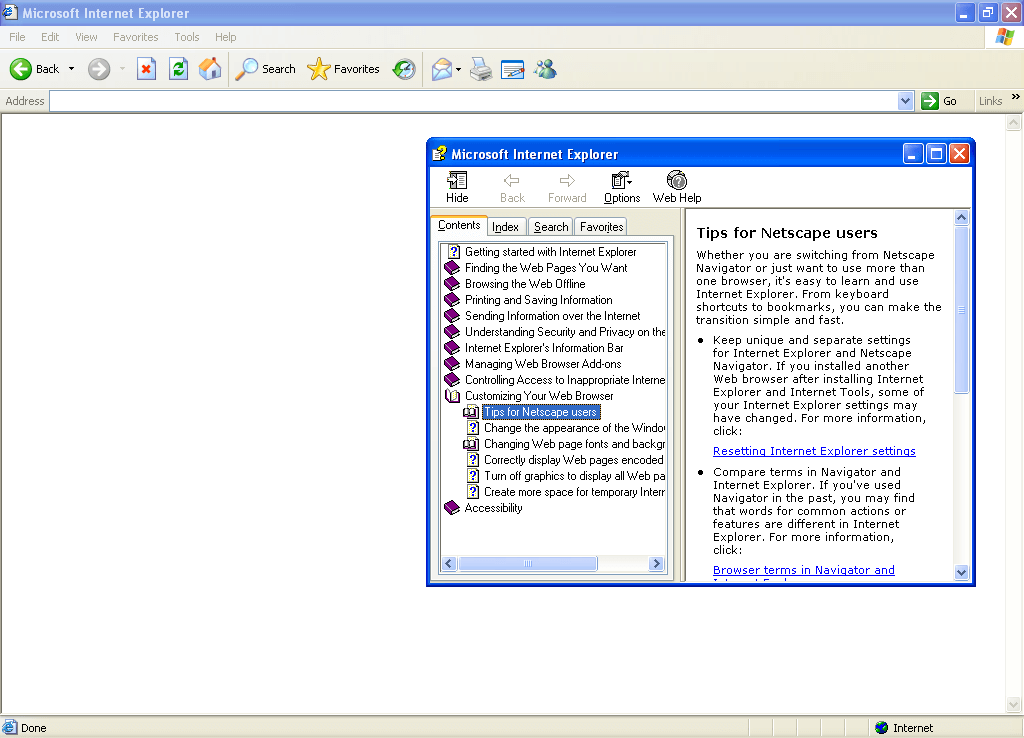The image size is (1024, 738).
Task: Click the Web Help globe icon
Action: point(677,180)
